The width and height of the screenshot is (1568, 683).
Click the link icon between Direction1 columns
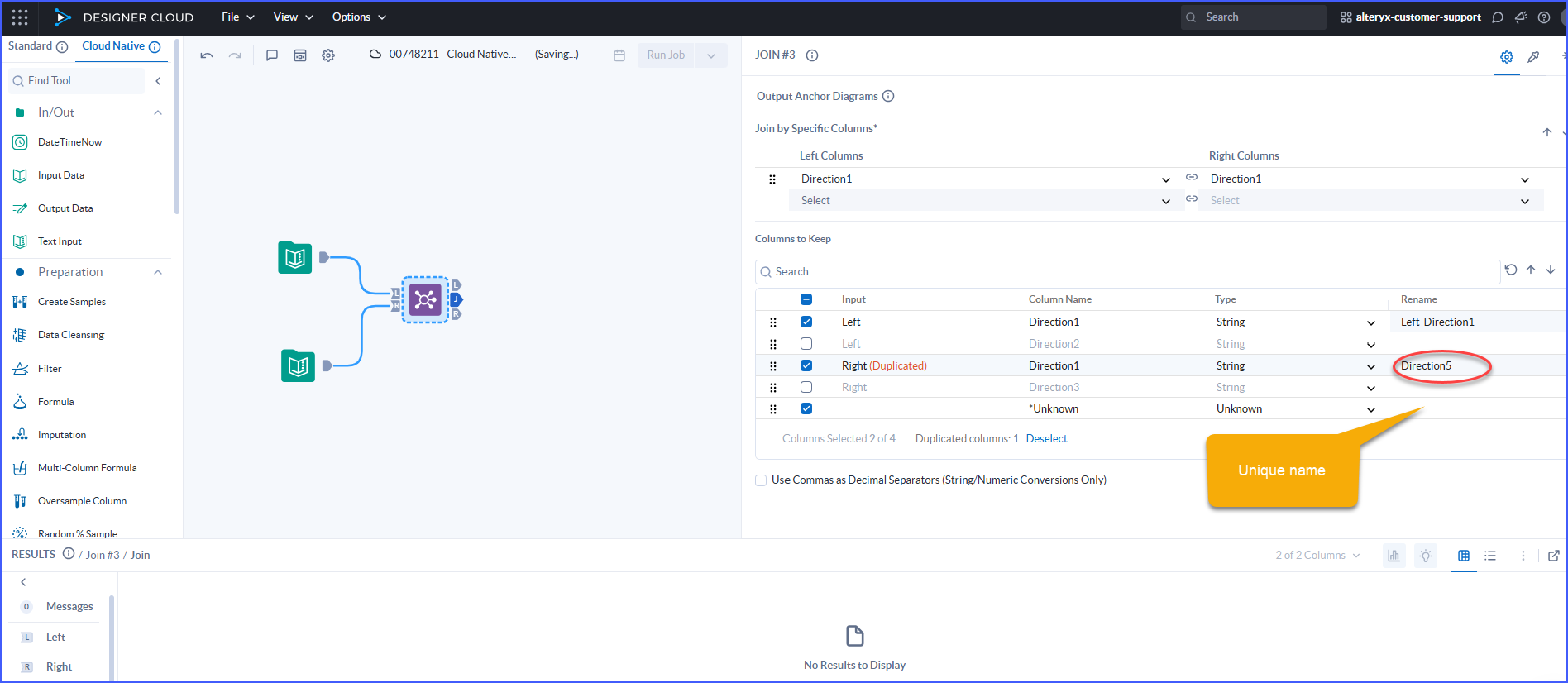click(1192, 178)
